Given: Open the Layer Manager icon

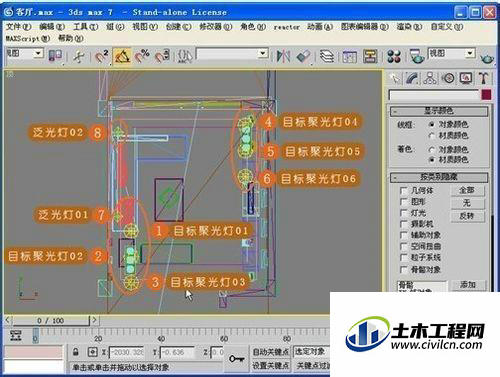Looking at the screenshot, I should (x=327, y=56).
